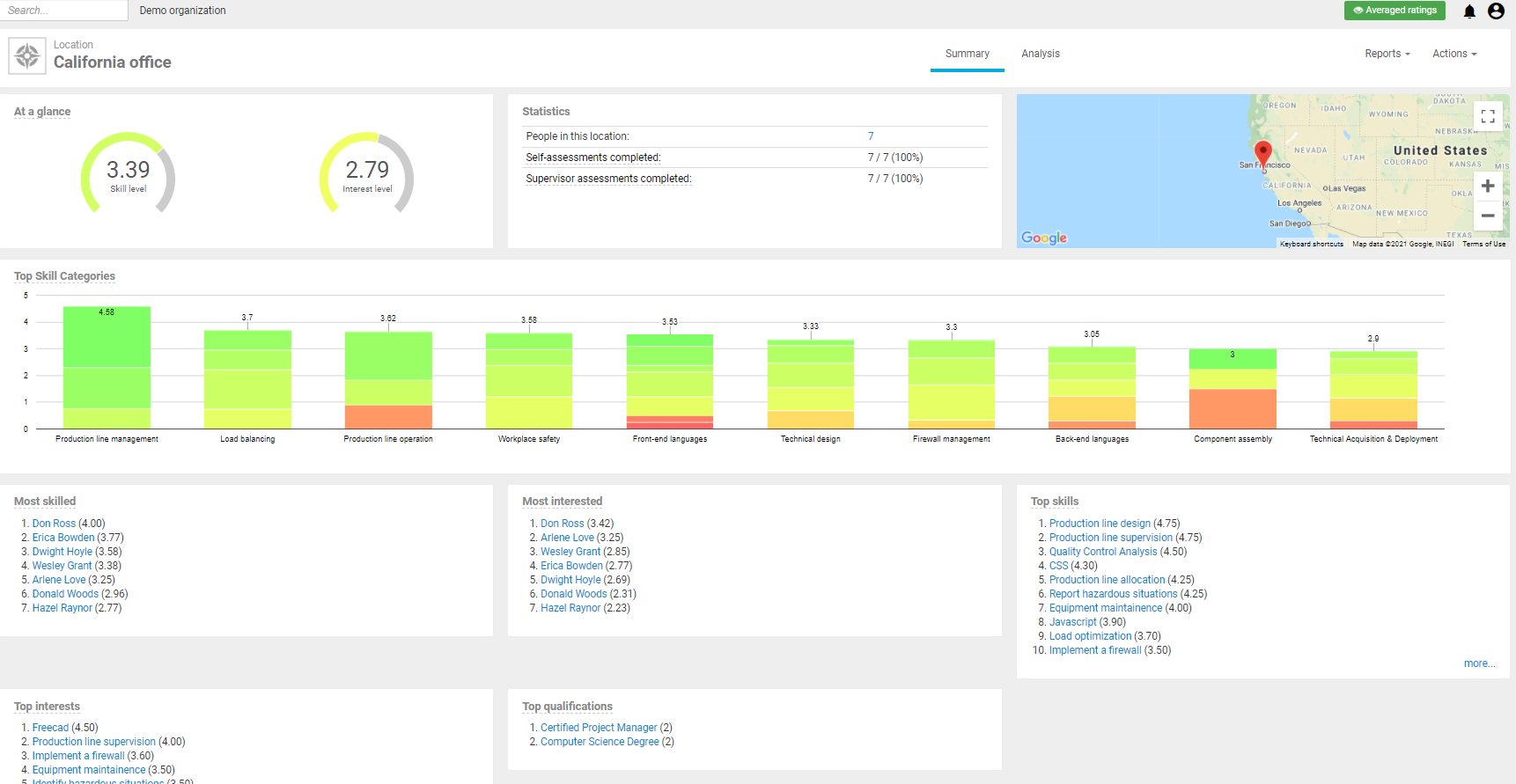This screenshot has height=784, width=1516.
Task: Toggle the Averaged ratings button
Action: pos(1395,11)
